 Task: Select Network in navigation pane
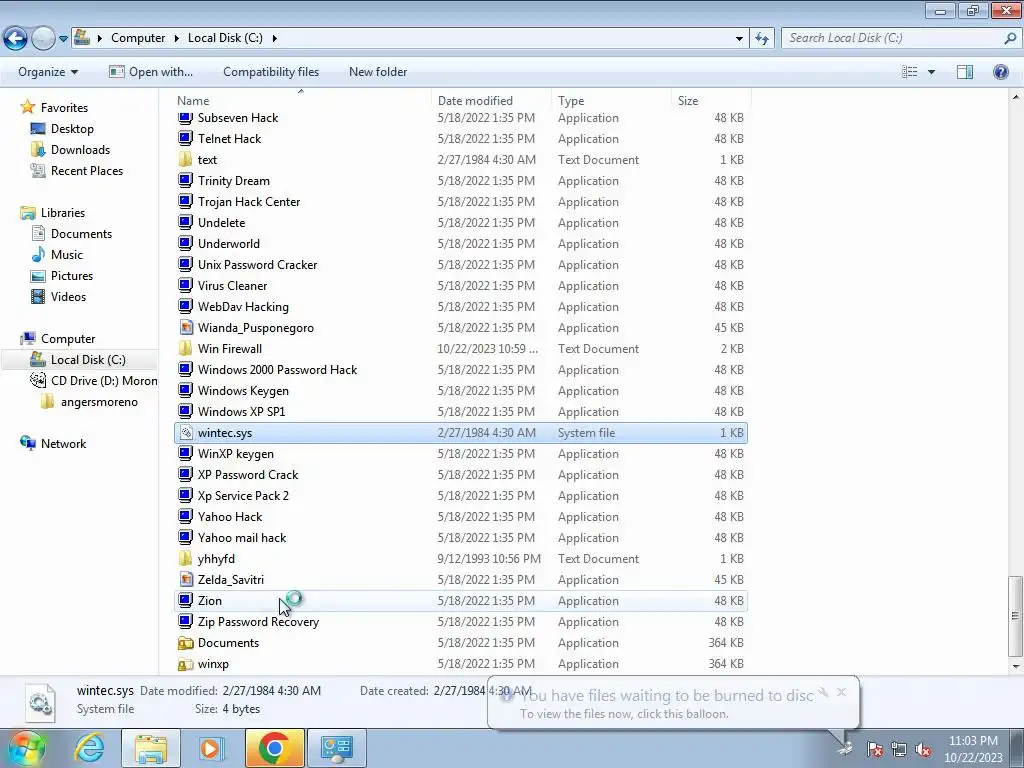[63, 443]
